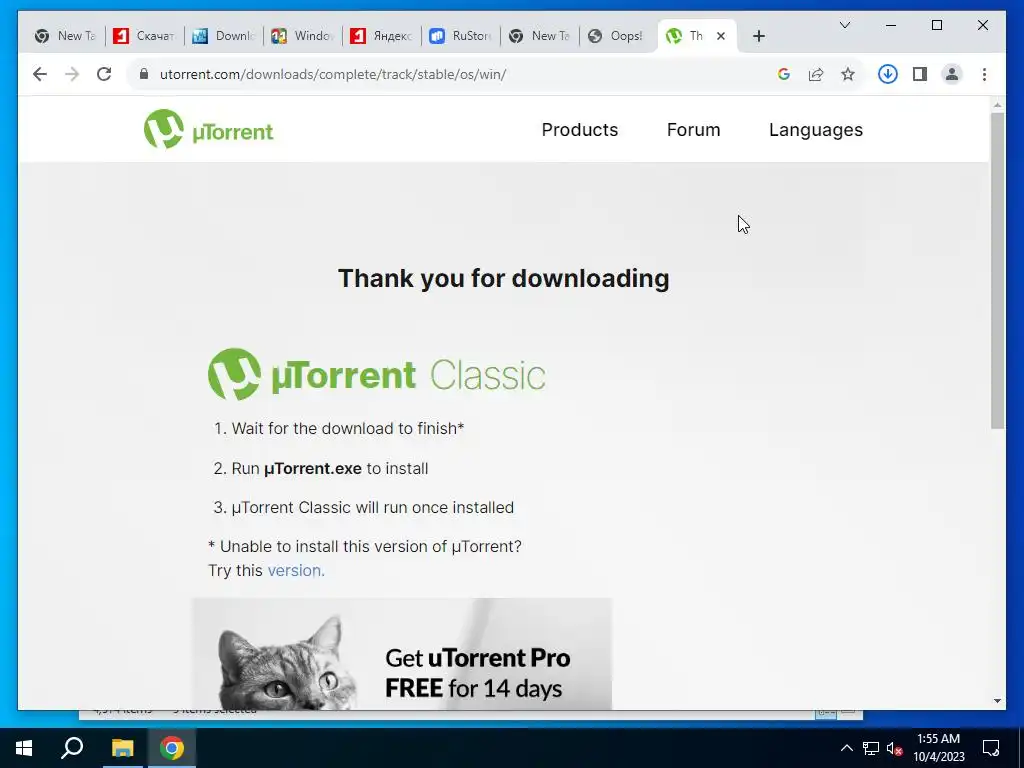
Task: Switch to the Windo tab
Action: pyautogui.click(x=302, y=37)
